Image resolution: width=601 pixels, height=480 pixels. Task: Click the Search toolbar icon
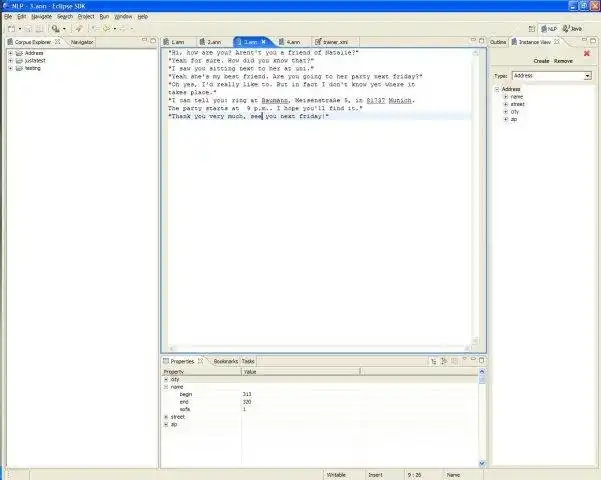[56, 29]
